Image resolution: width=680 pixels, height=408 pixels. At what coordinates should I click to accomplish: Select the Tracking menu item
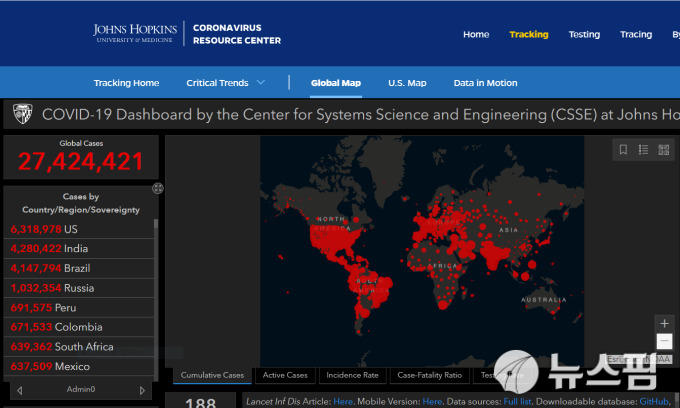(x=529, y=34)
